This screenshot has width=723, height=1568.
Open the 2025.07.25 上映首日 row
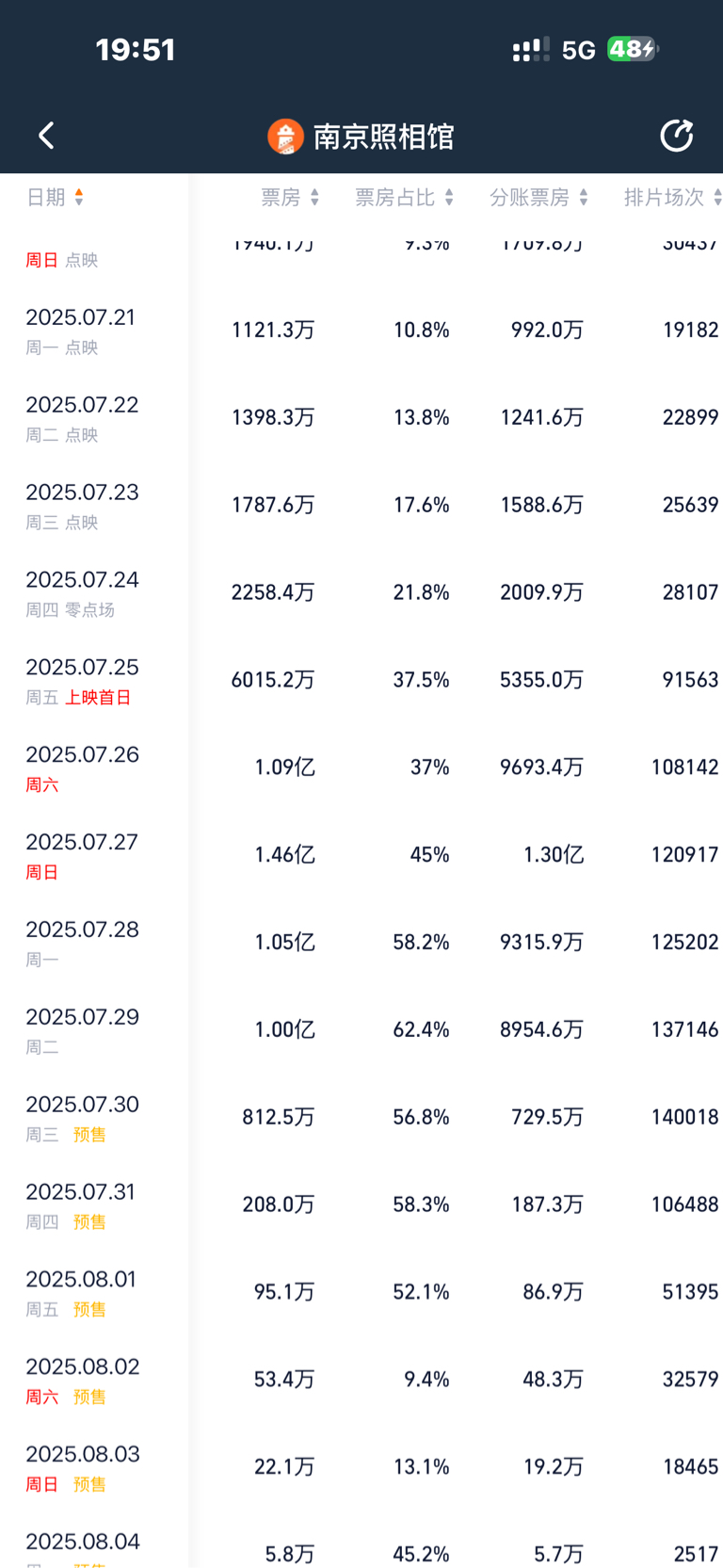click(x=361, y=680)
